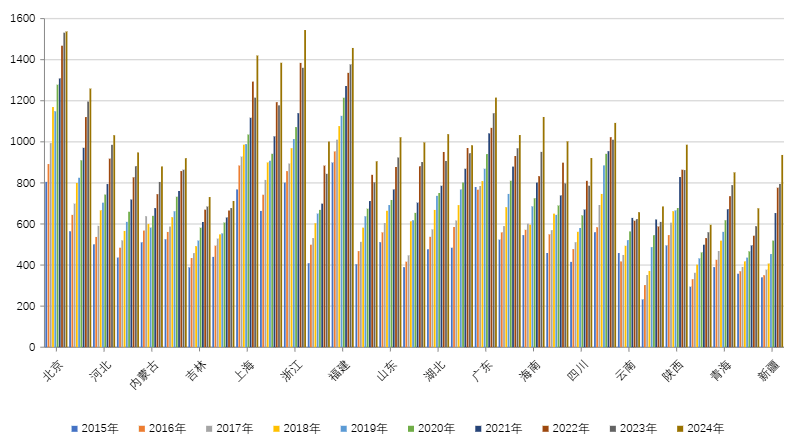
Task: Select the 2021年 legend label
Action: pyautogui.click(x=504, y=428)
